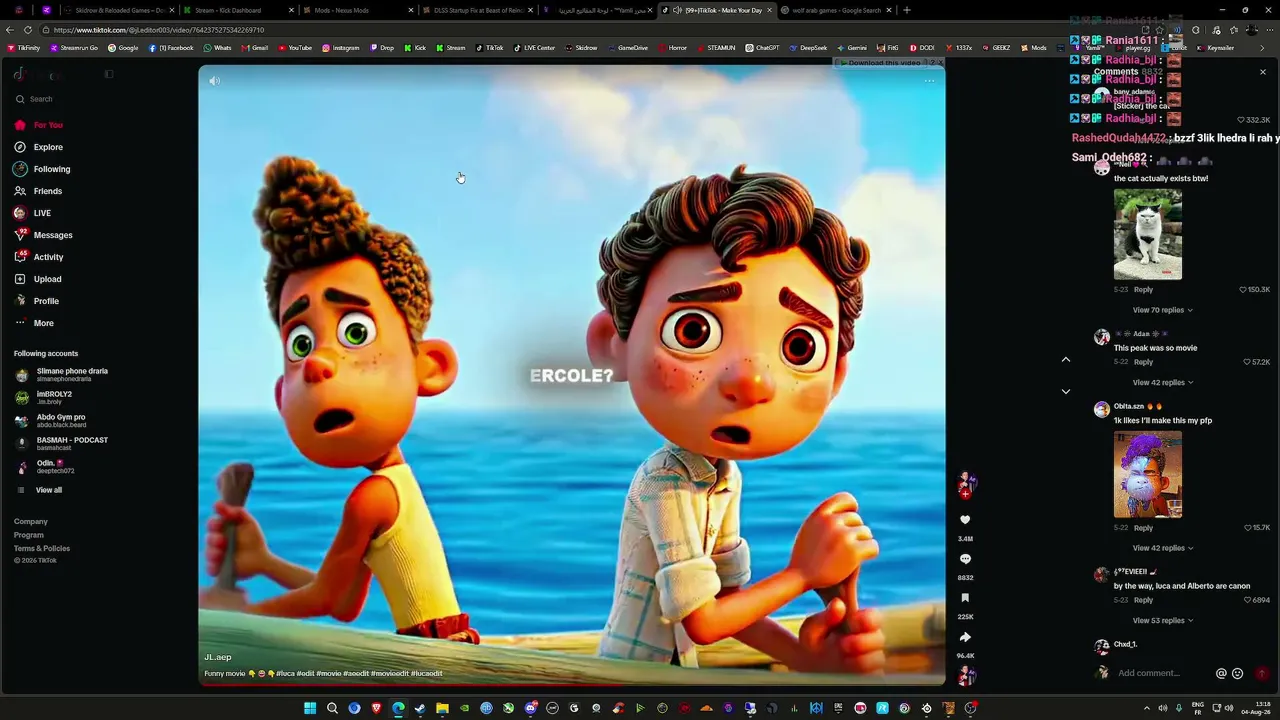This screenshot has height=720, width=1280.
Task: Switch to DLSS Startup Fix browser tab
Action: (476, 10)
